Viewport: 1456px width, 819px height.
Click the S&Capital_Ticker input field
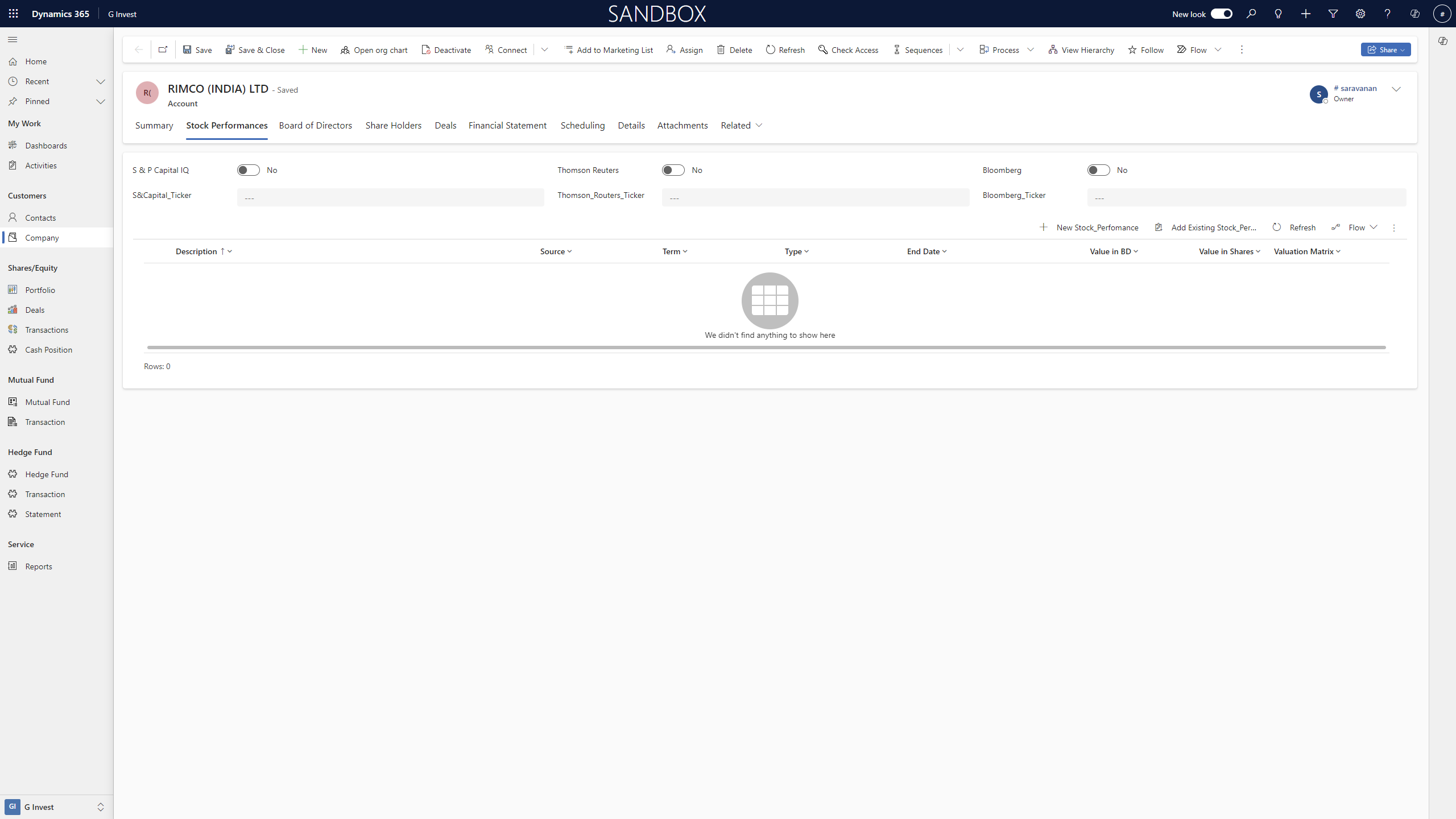point(390,198)
